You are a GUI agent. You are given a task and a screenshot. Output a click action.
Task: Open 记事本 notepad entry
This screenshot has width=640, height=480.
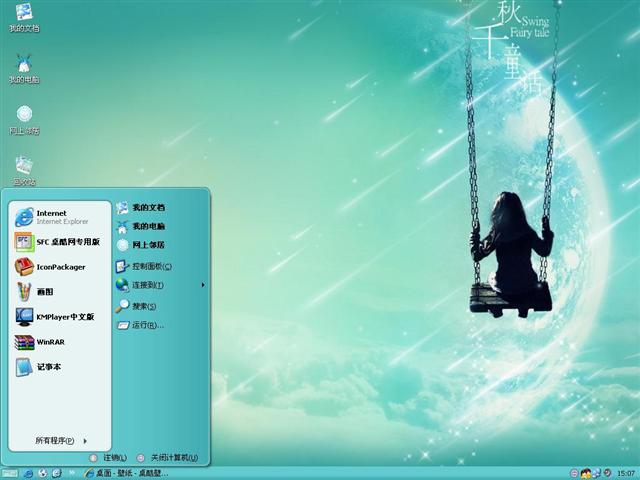pyautogui.click(x=60, y=367)
